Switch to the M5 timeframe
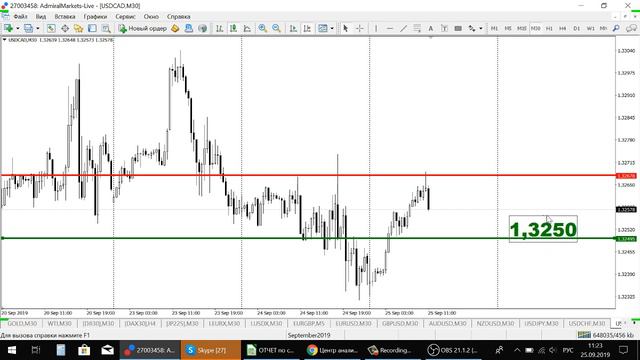This screenshot has width=640, height=360. coord(508,28)
